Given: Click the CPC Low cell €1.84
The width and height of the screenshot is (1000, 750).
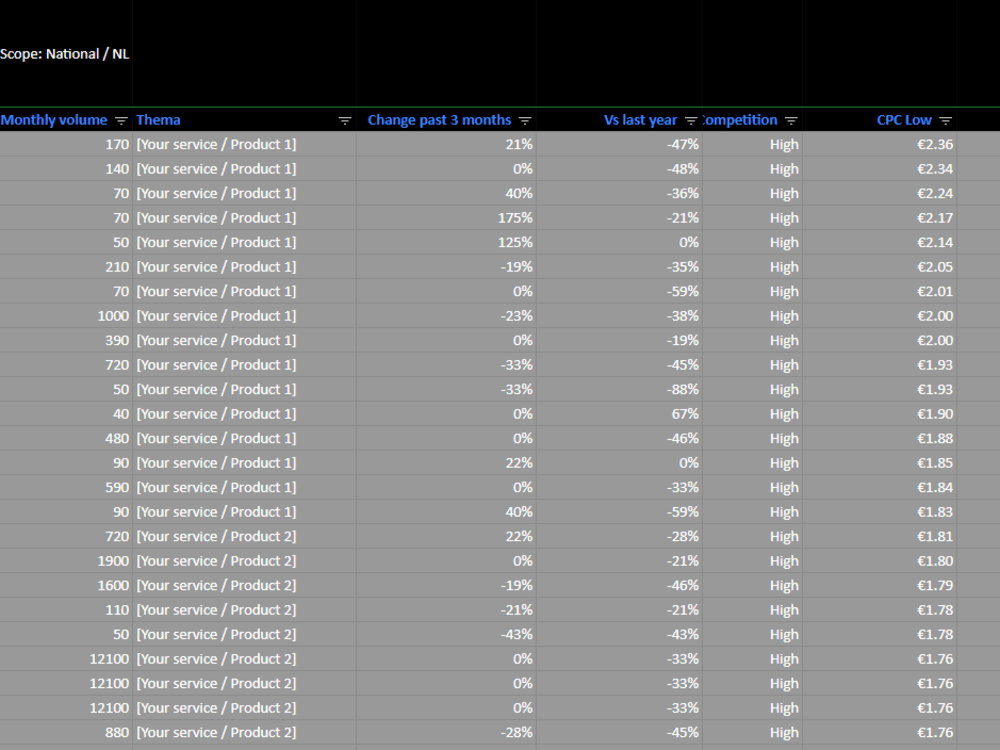Looking at the screenshot, I should [x=879, y=487].
